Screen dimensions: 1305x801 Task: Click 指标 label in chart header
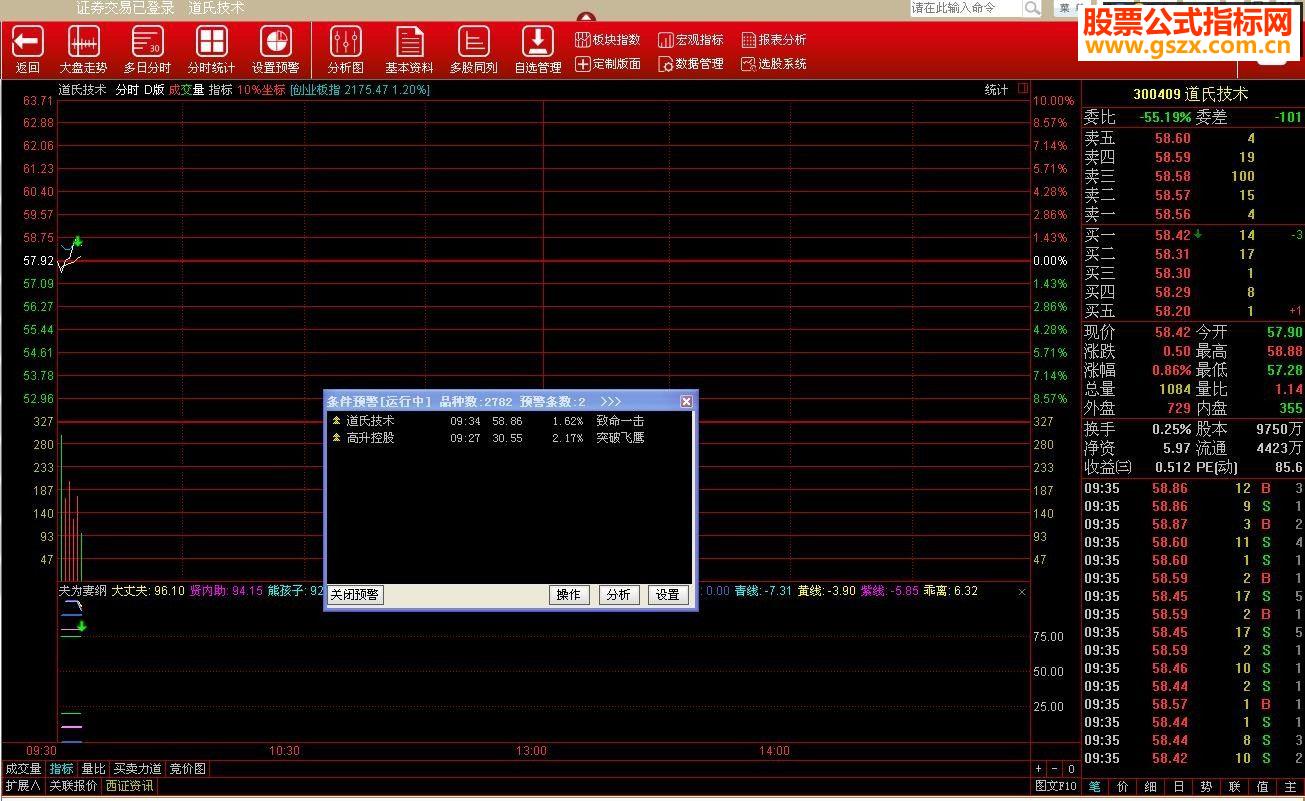[220, 90]
